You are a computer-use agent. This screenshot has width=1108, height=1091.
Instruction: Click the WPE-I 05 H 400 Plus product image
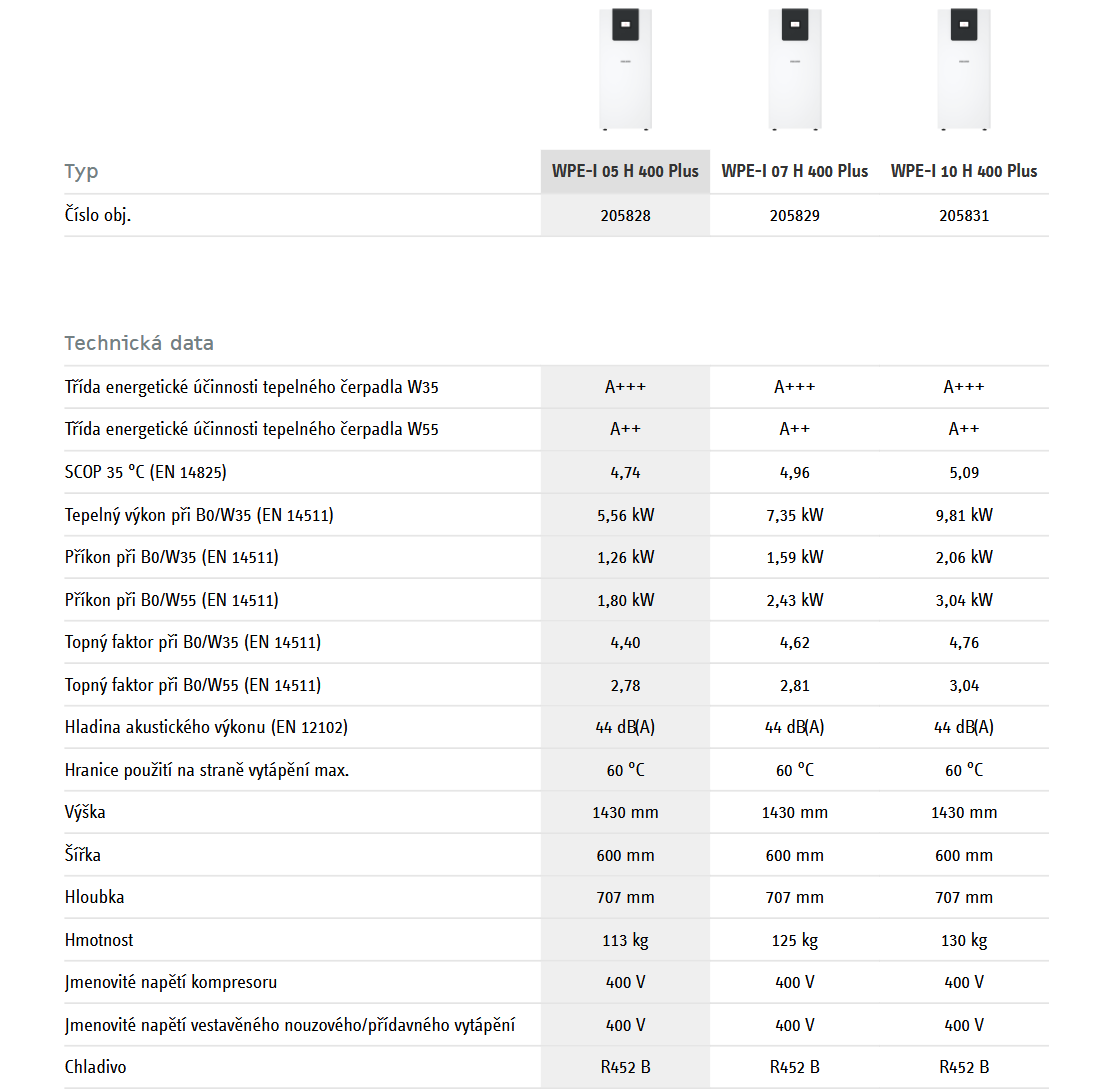pos(625,67)
